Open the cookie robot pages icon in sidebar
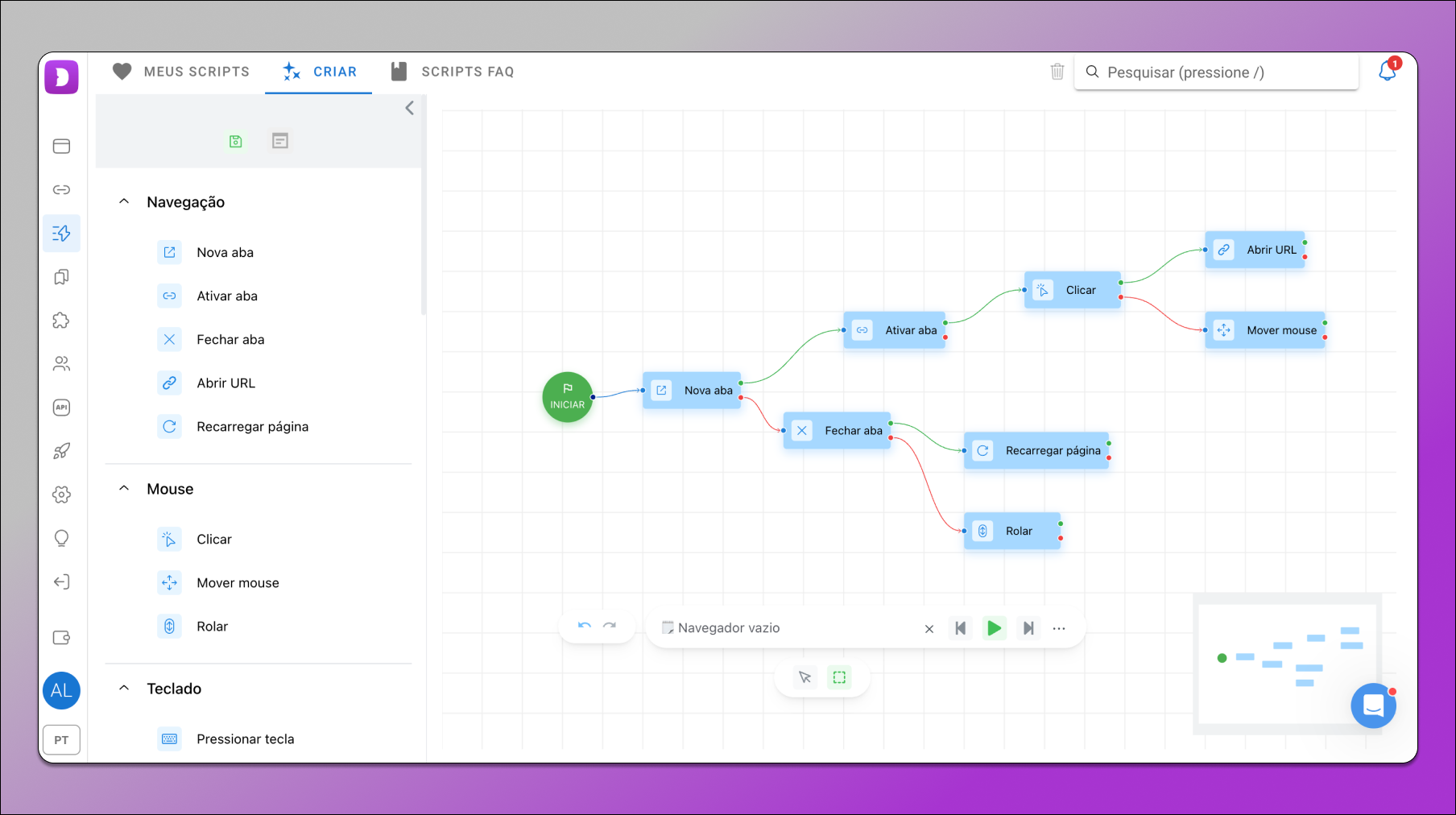This screenshot has height=815, width=1456. 61,277
